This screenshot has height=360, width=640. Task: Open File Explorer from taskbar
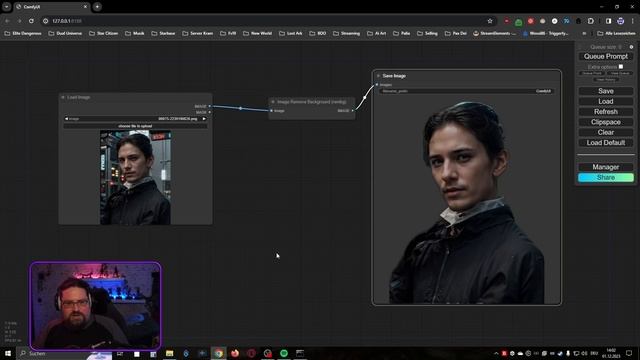coord(169,353)
